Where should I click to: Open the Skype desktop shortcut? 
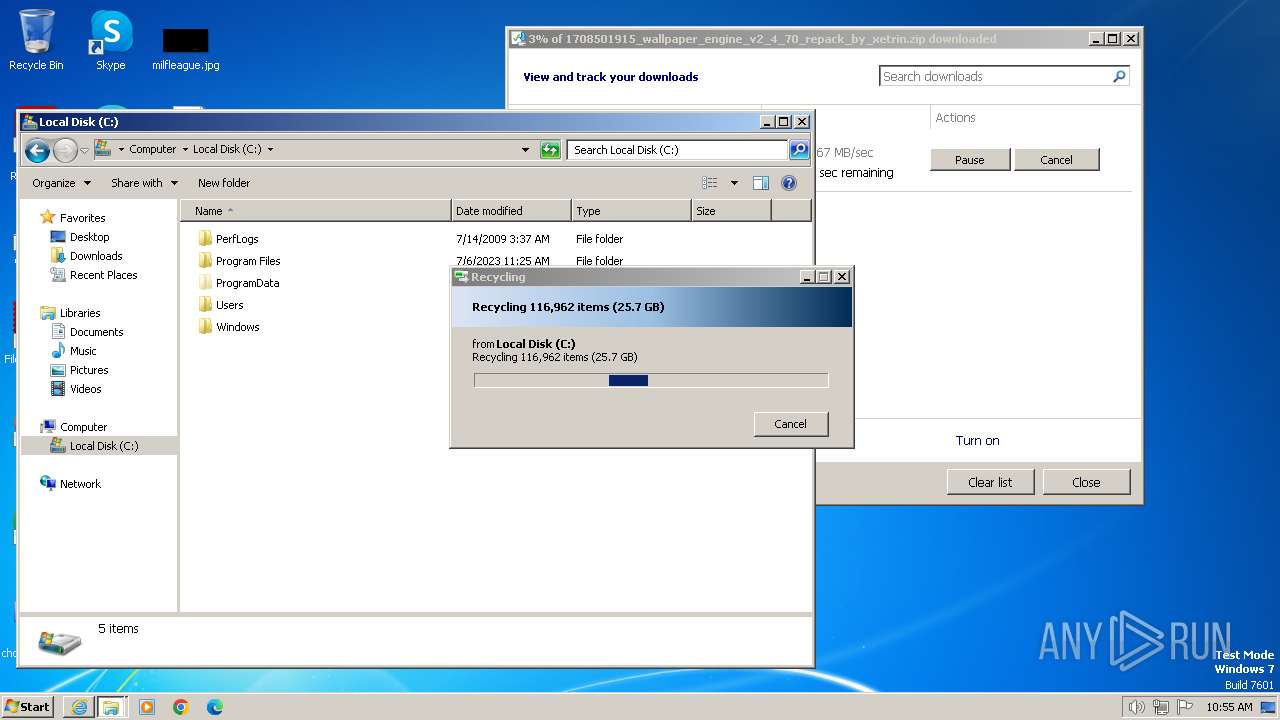(110, 40)
